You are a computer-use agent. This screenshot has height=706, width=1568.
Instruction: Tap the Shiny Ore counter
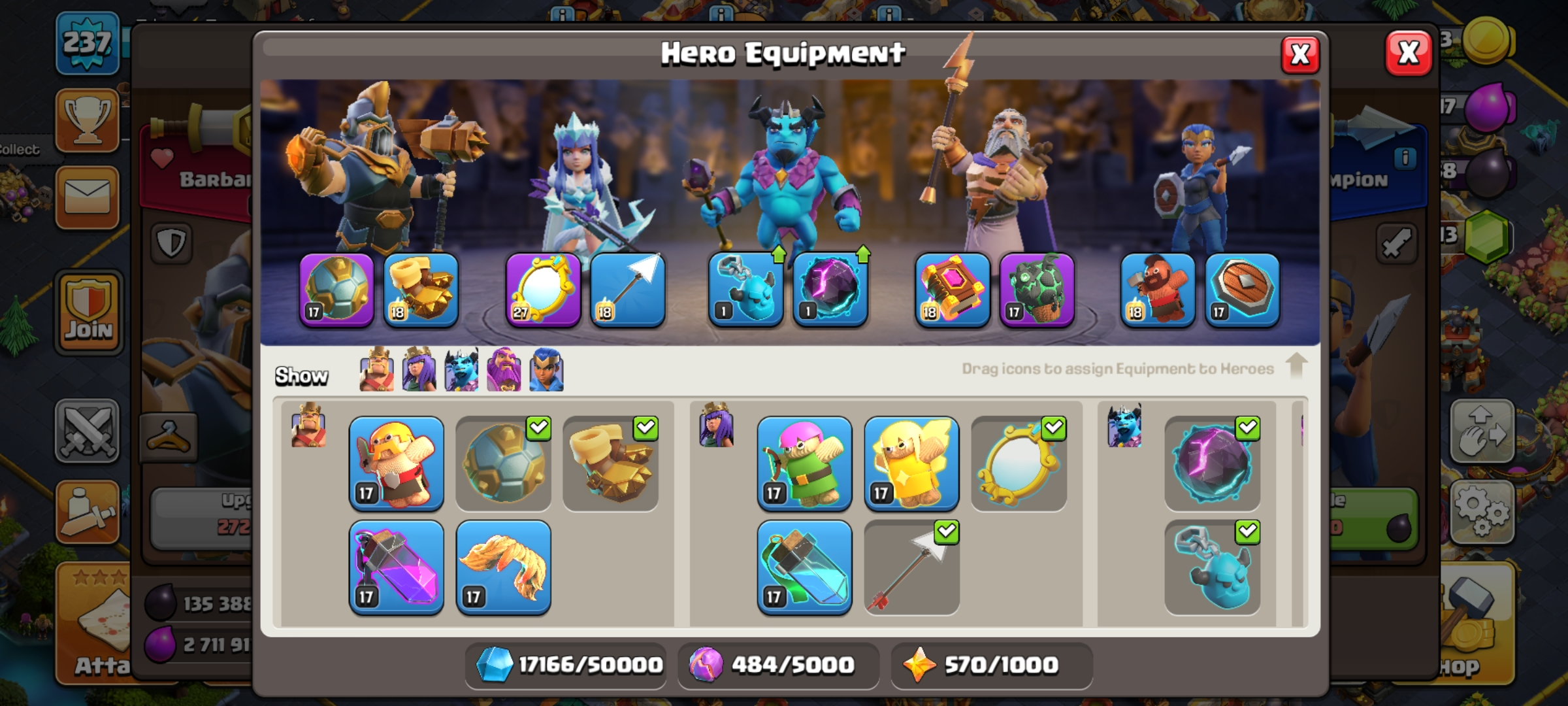(x=566, y=665)
